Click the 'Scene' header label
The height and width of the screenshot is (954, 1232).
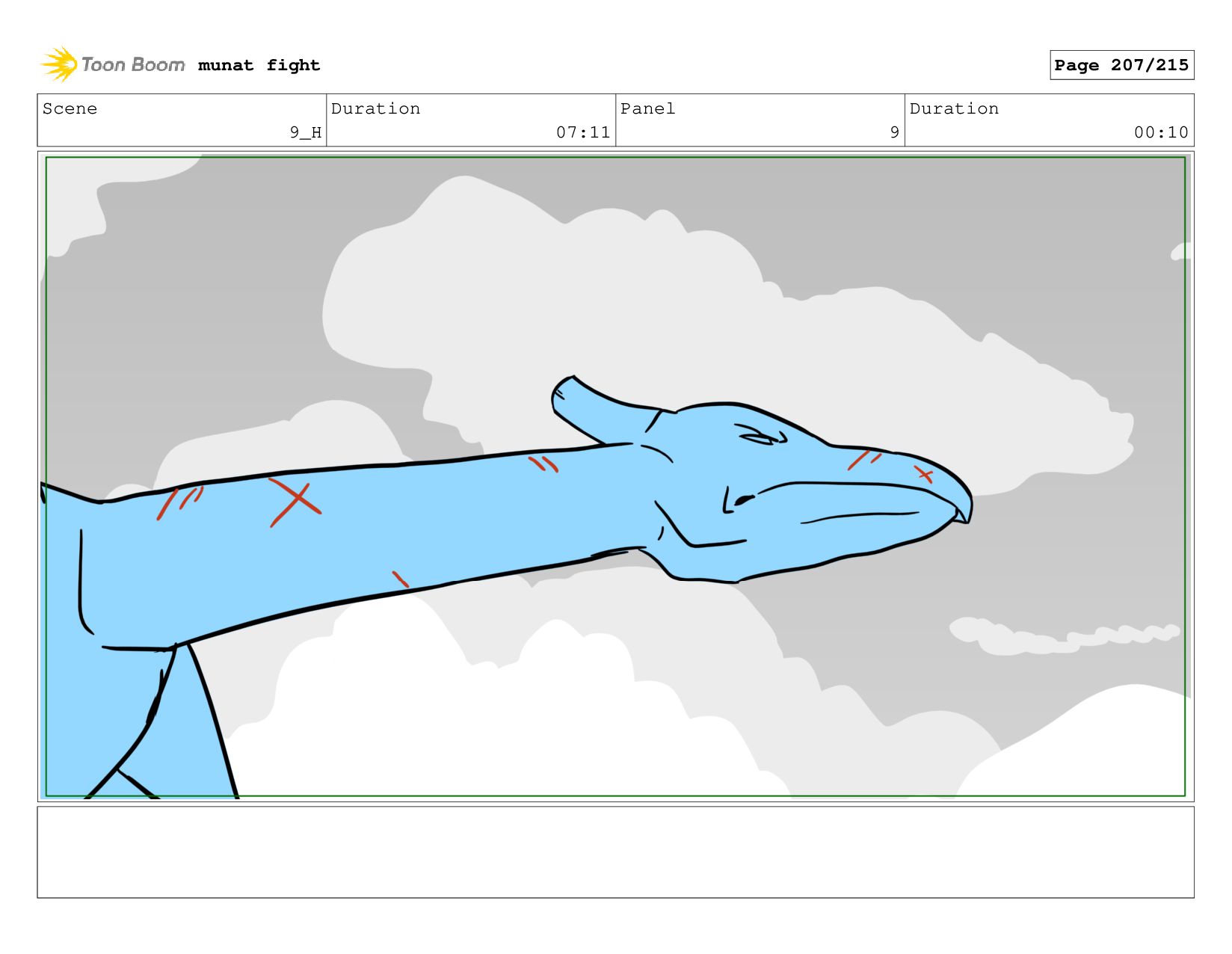[x=70, y=108]
